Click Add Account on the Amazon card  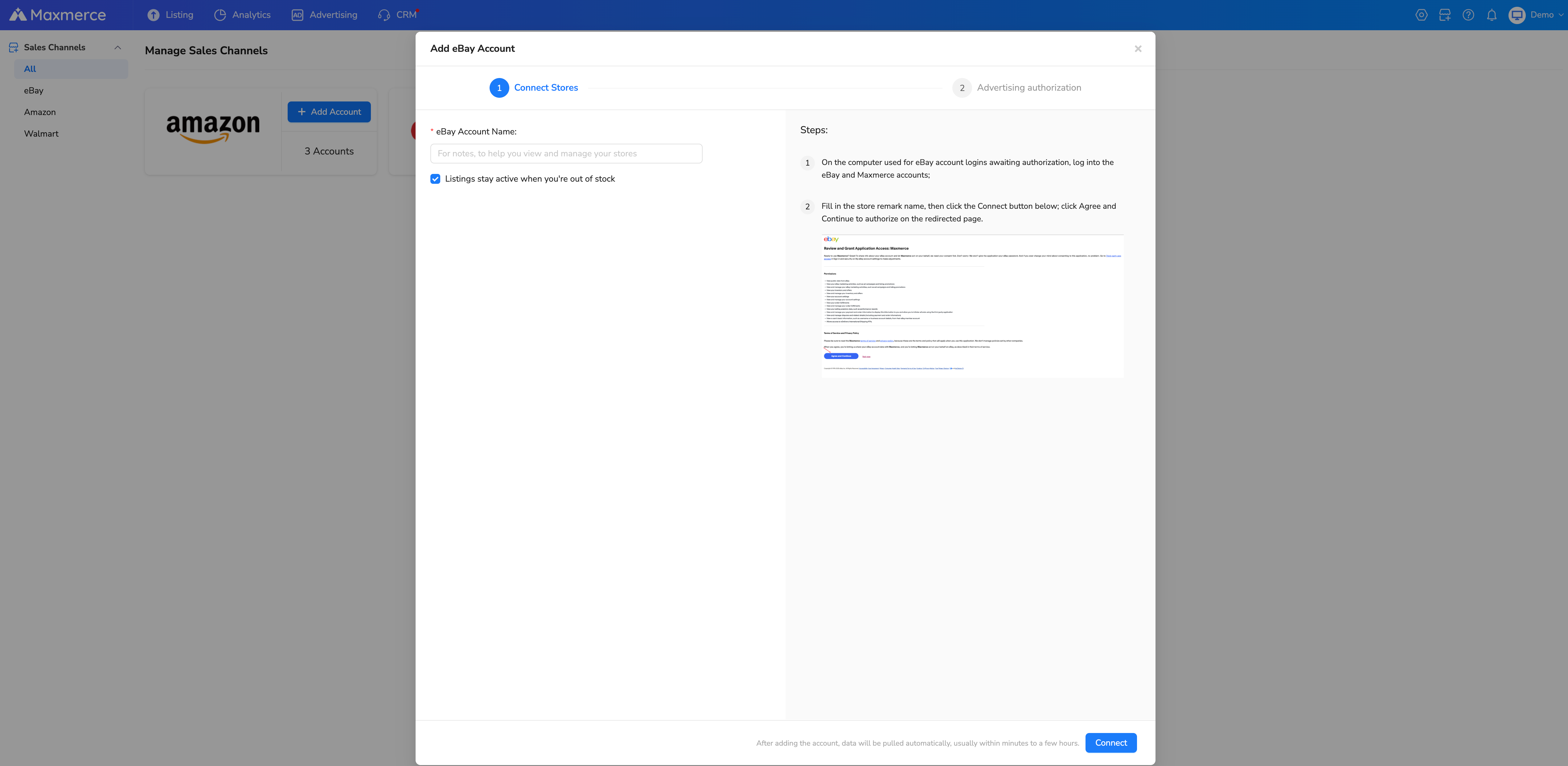click(329, 111)
